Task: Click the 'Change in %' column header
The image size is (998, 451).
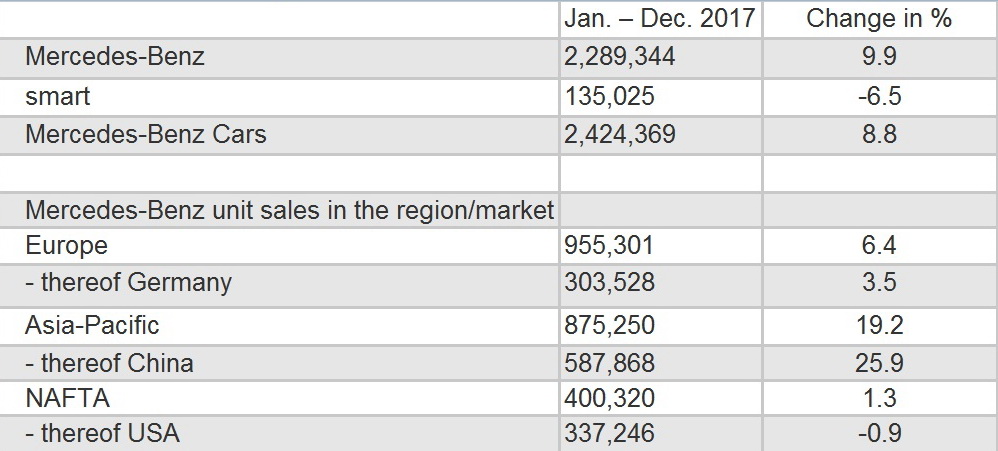Action: click(878, 18)
